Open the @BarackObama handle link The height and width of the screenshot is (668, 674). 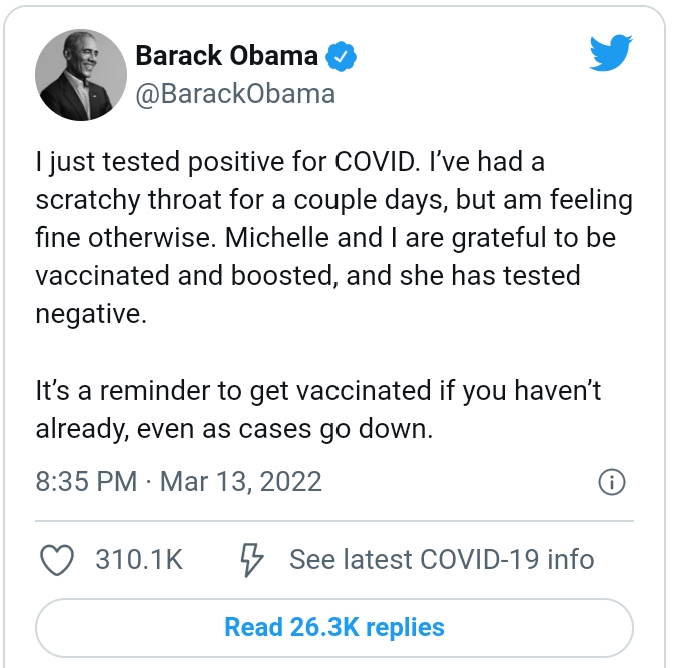[235, 94]
